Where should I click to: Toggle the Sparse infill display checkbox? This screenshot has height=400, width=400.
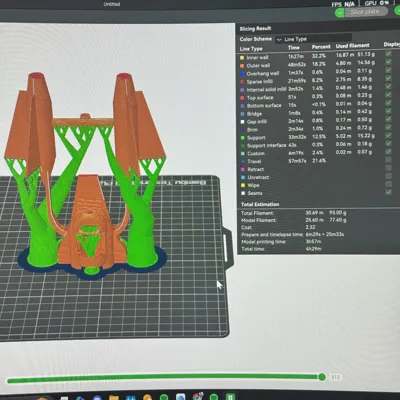(x=389, y=78)
